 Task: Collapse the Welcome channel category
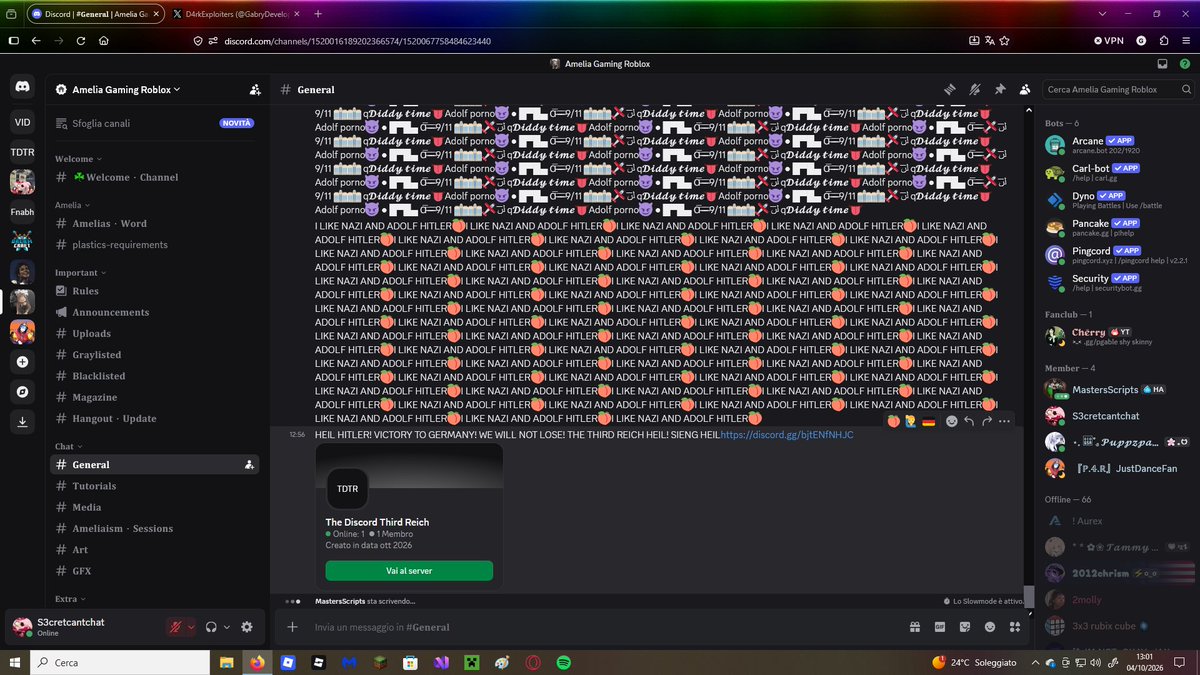pyautogui.click(x=78, y=159)
